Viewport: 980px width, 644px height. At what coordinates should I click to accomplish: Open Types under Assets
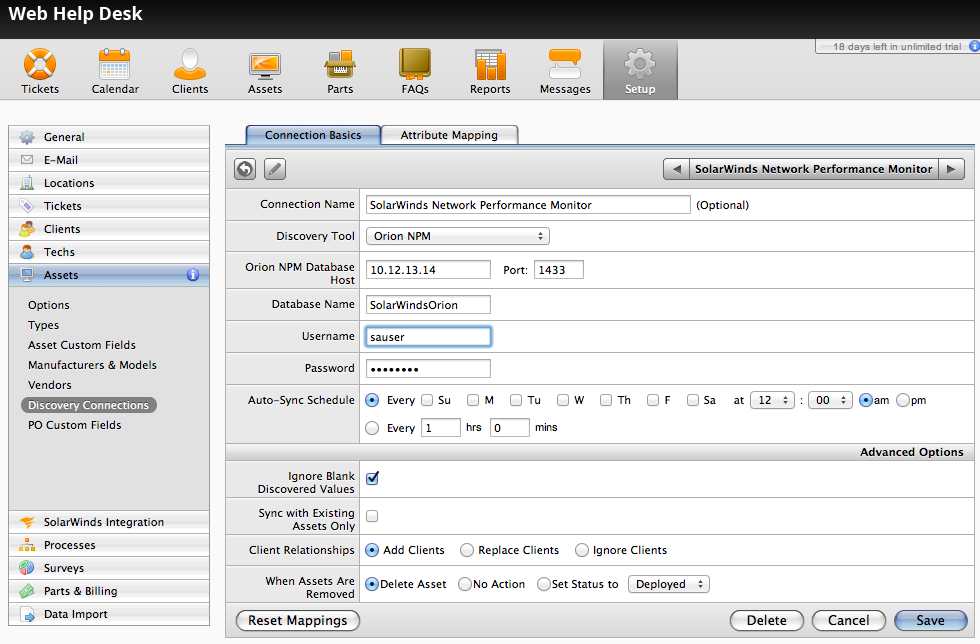coord(44,325)
